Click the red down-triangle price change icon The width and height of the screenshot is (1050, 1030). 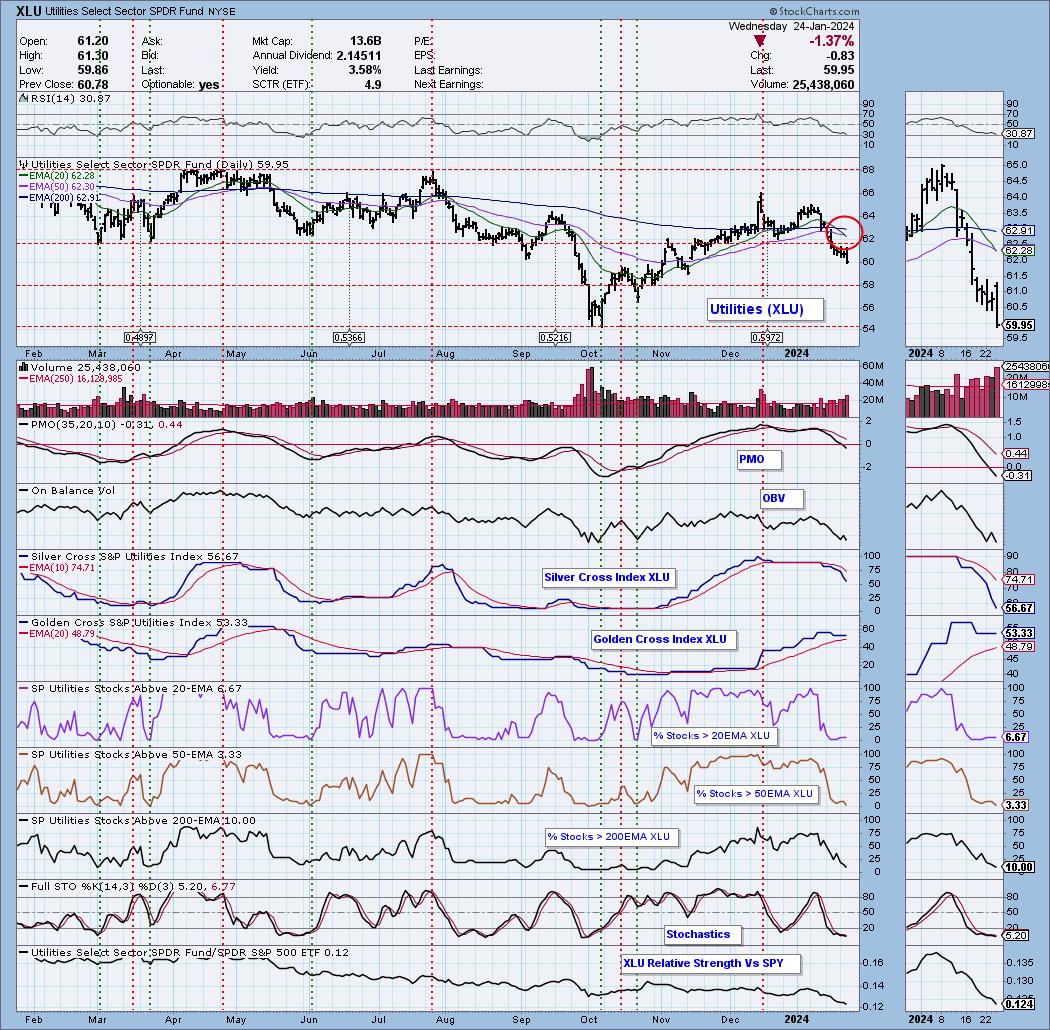pyautogui.click(x=759, y=42)
